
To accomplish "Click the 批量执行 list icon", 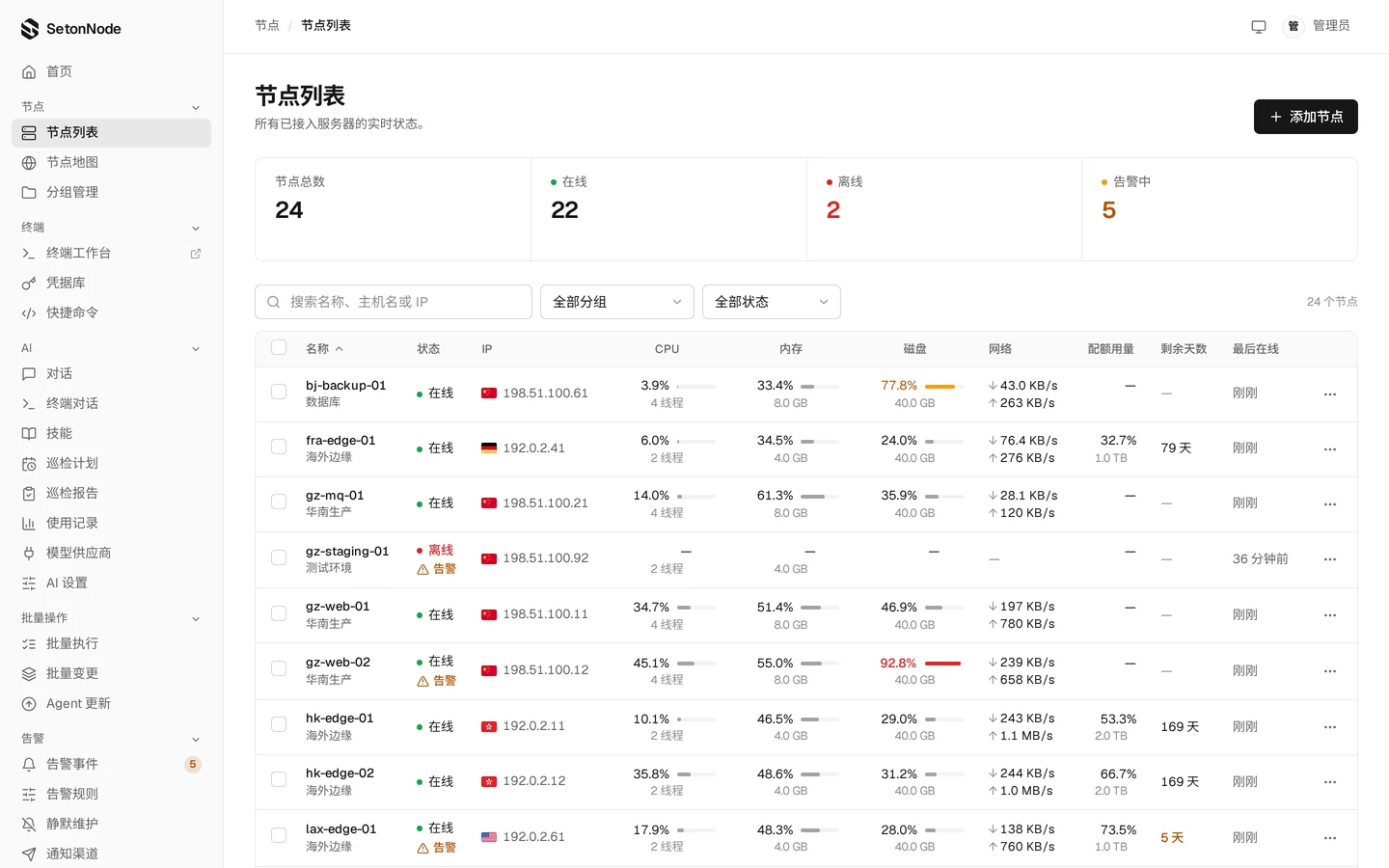I will (29, 644).
